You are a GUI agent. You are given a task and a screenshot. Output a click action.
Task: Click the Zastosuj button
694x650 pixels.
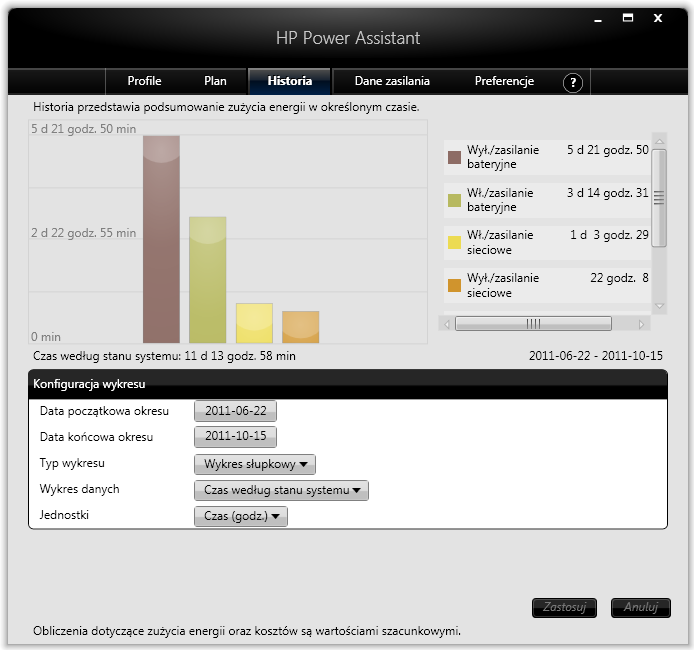[x=564, y=608]
